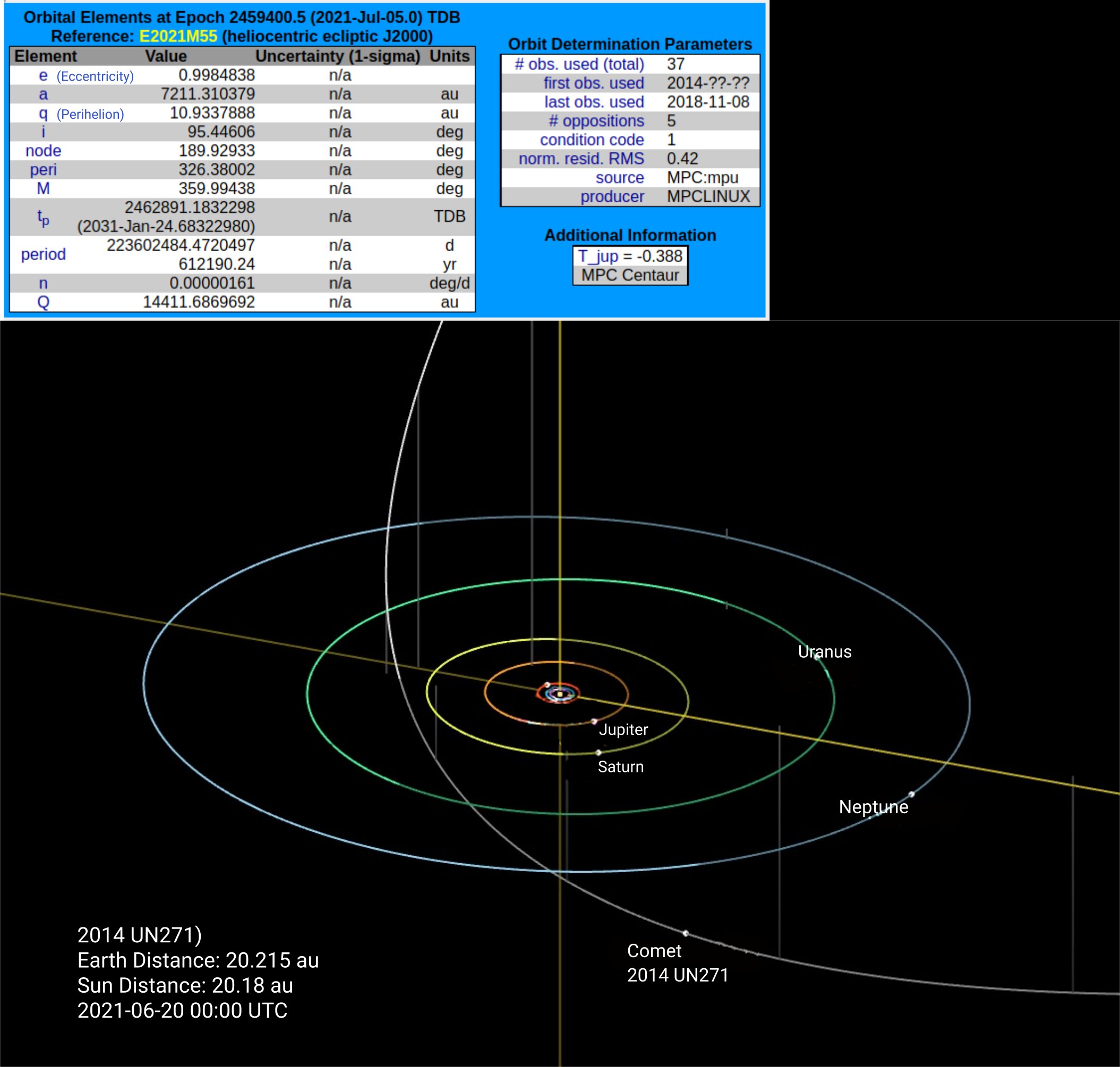The height and width of the screenshot is (1067, 1120).
Task: Click the period element link
Action: 43,254
